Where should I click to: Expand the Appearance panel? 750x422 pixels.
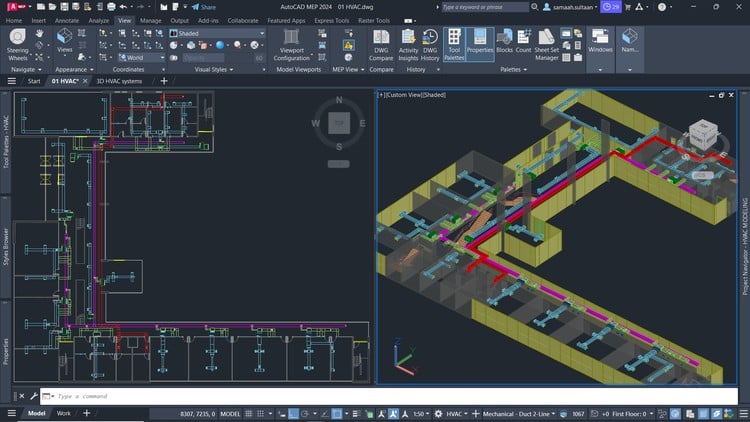[74, 69]
